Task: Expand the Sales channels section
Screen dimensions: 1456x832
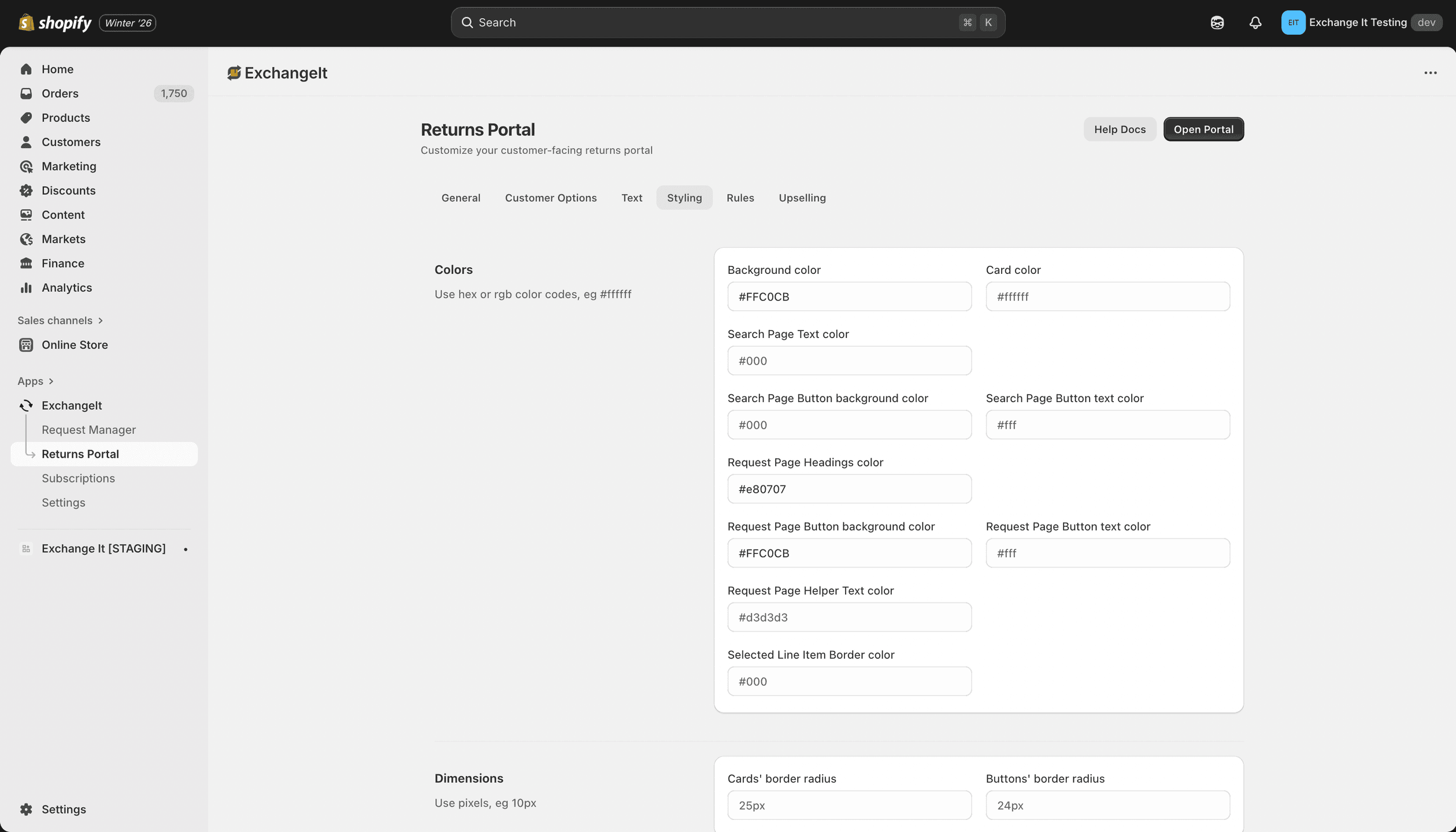Action: [60, 321]
